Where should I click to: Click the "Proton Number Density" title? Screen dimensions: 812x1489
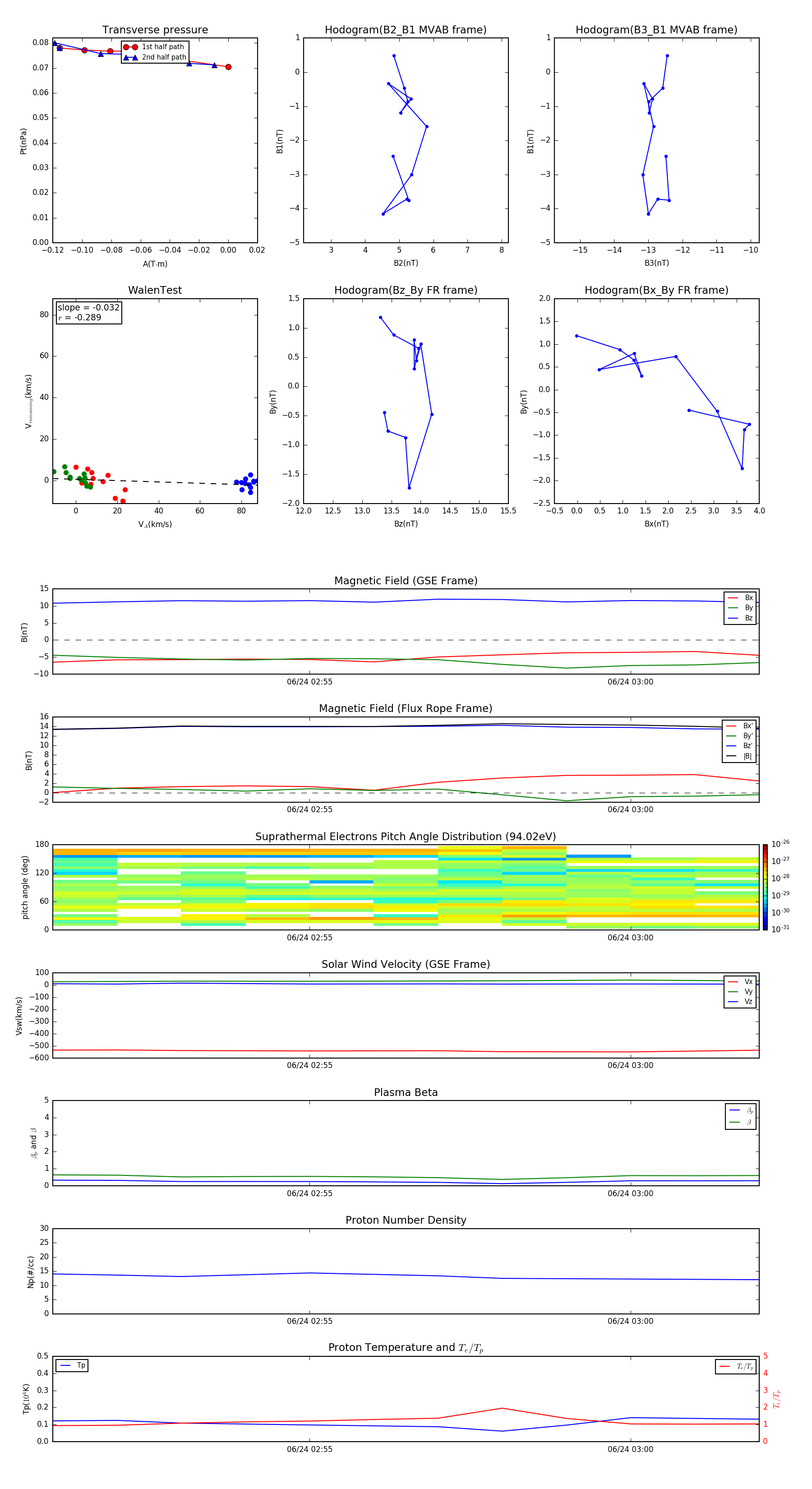pyautogui.click(x=406, y=1220)
